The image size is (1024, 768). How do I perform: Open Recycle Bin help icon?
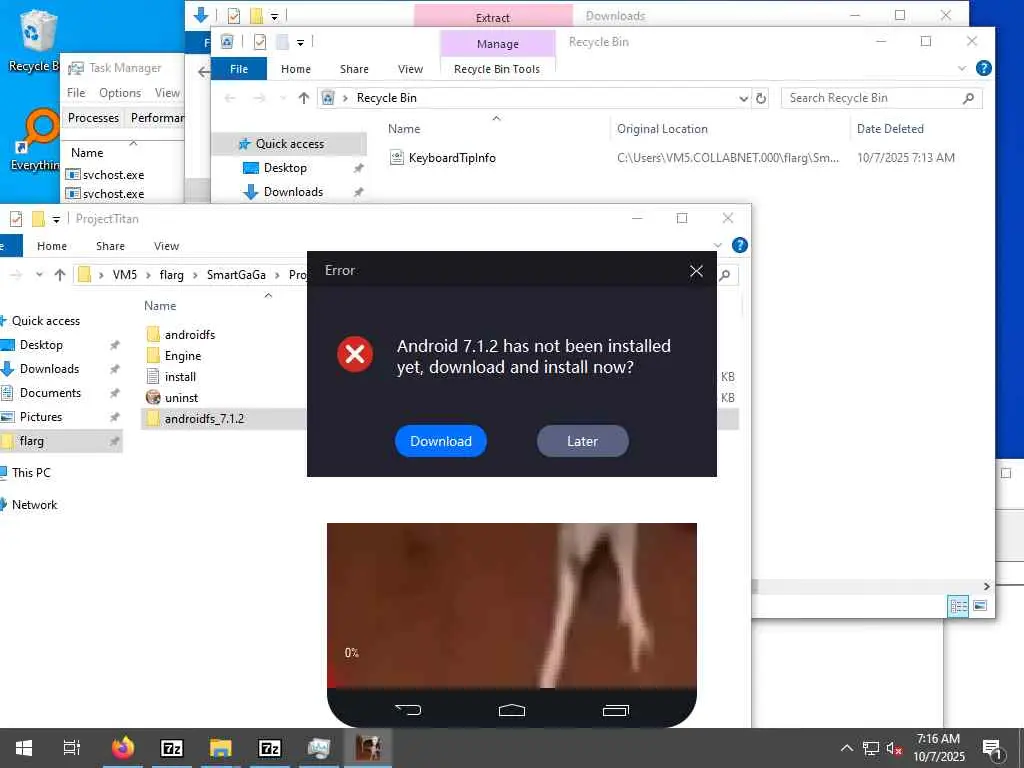[984, 68]
